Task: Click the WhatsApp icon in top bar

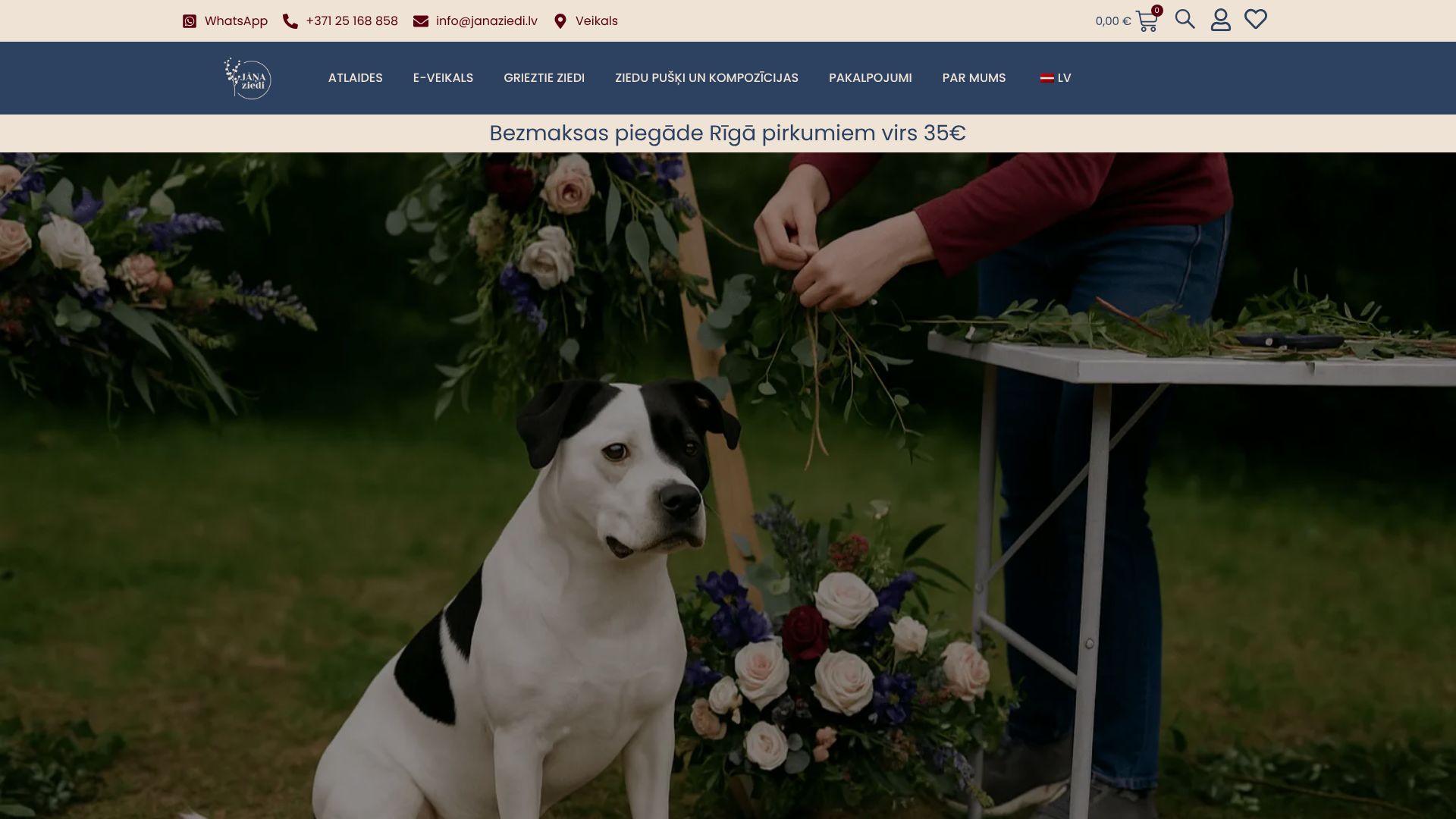Action: tap(190, 21)
